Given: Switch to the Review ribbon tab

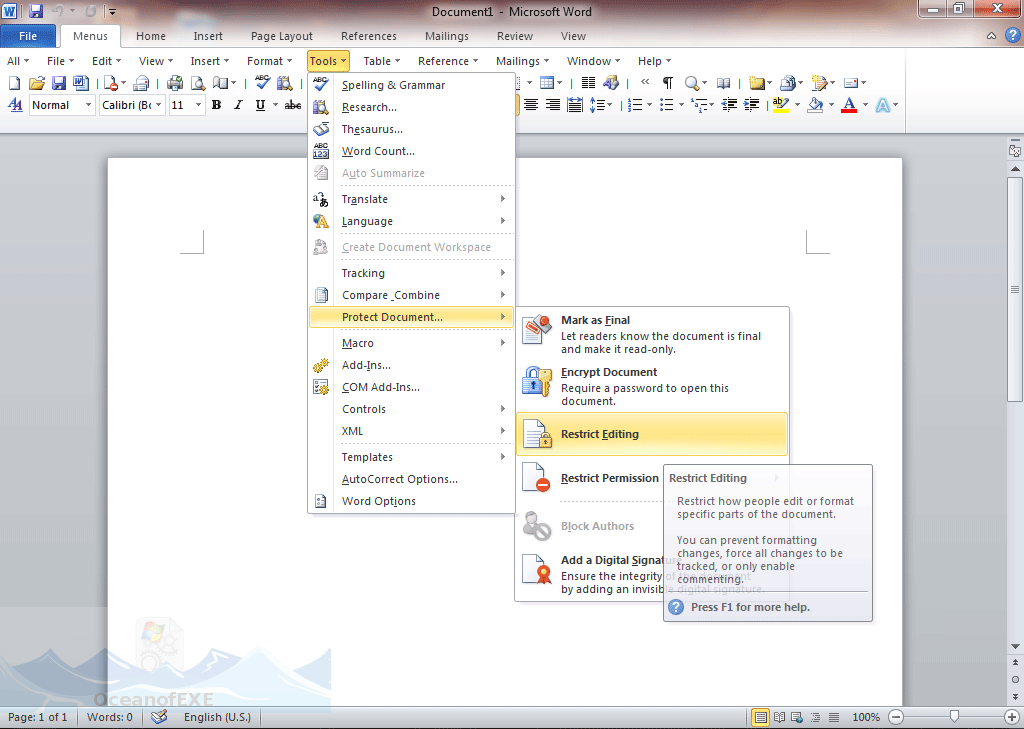Looking at the screenshot, I should pyautogui.click(x=515, y=37).
